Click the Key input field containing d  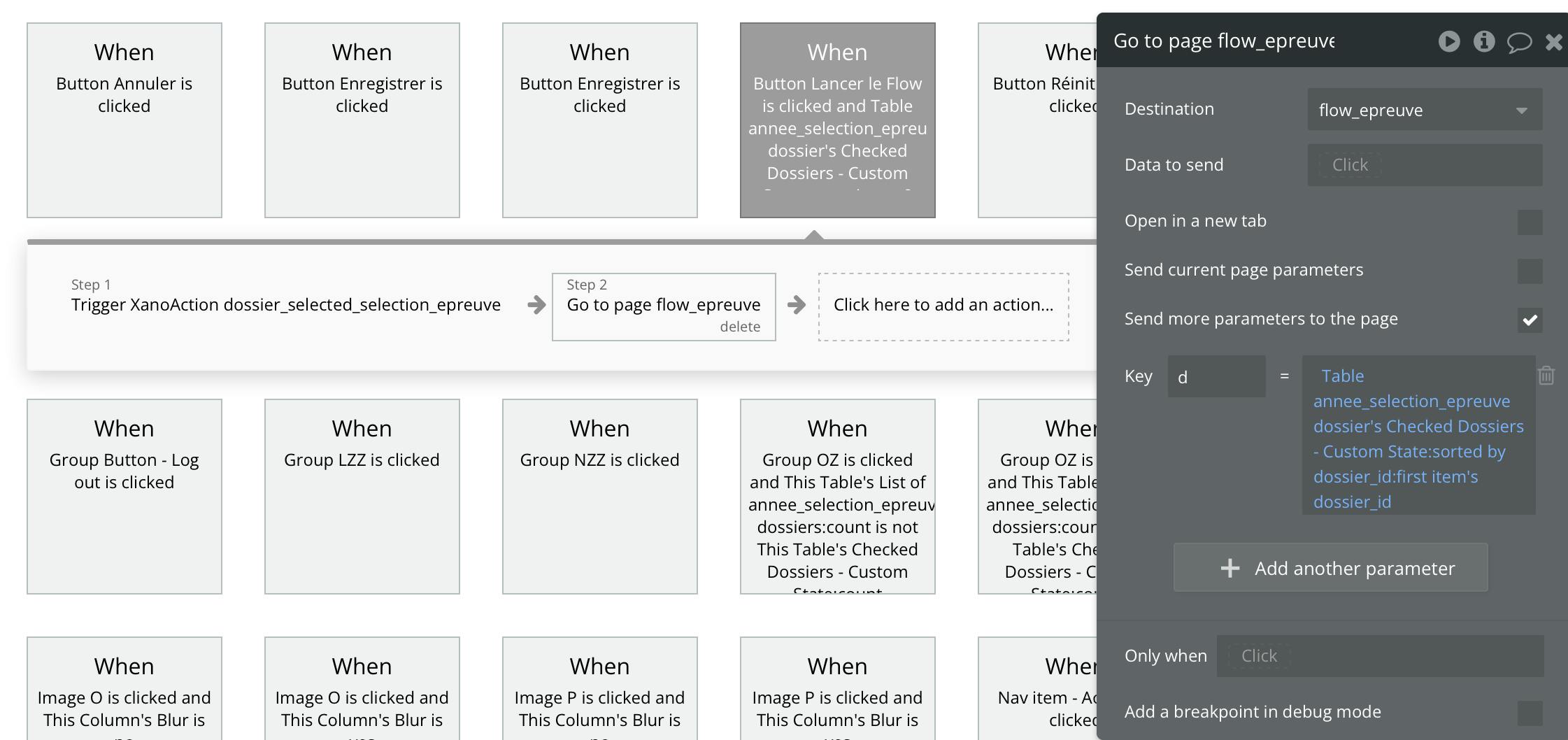click(x=1216, y=376)
